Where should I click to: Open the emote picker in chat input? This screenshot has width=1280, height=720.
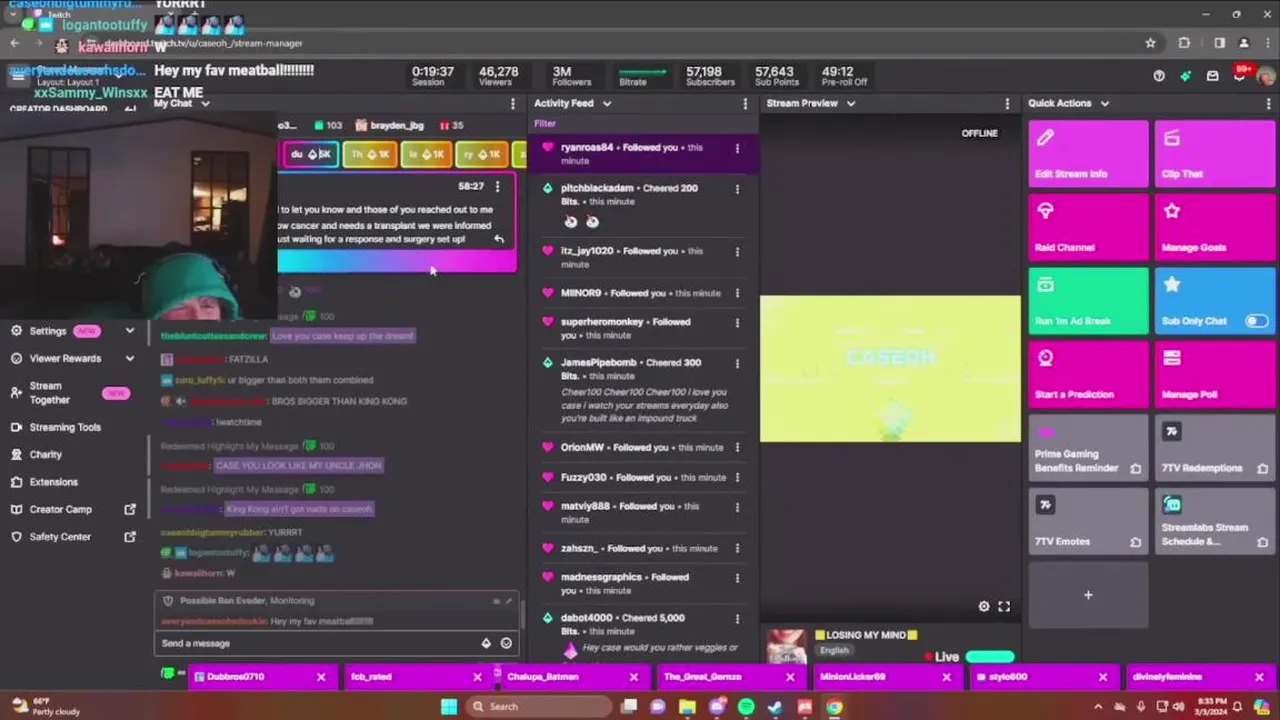[506, 643]
